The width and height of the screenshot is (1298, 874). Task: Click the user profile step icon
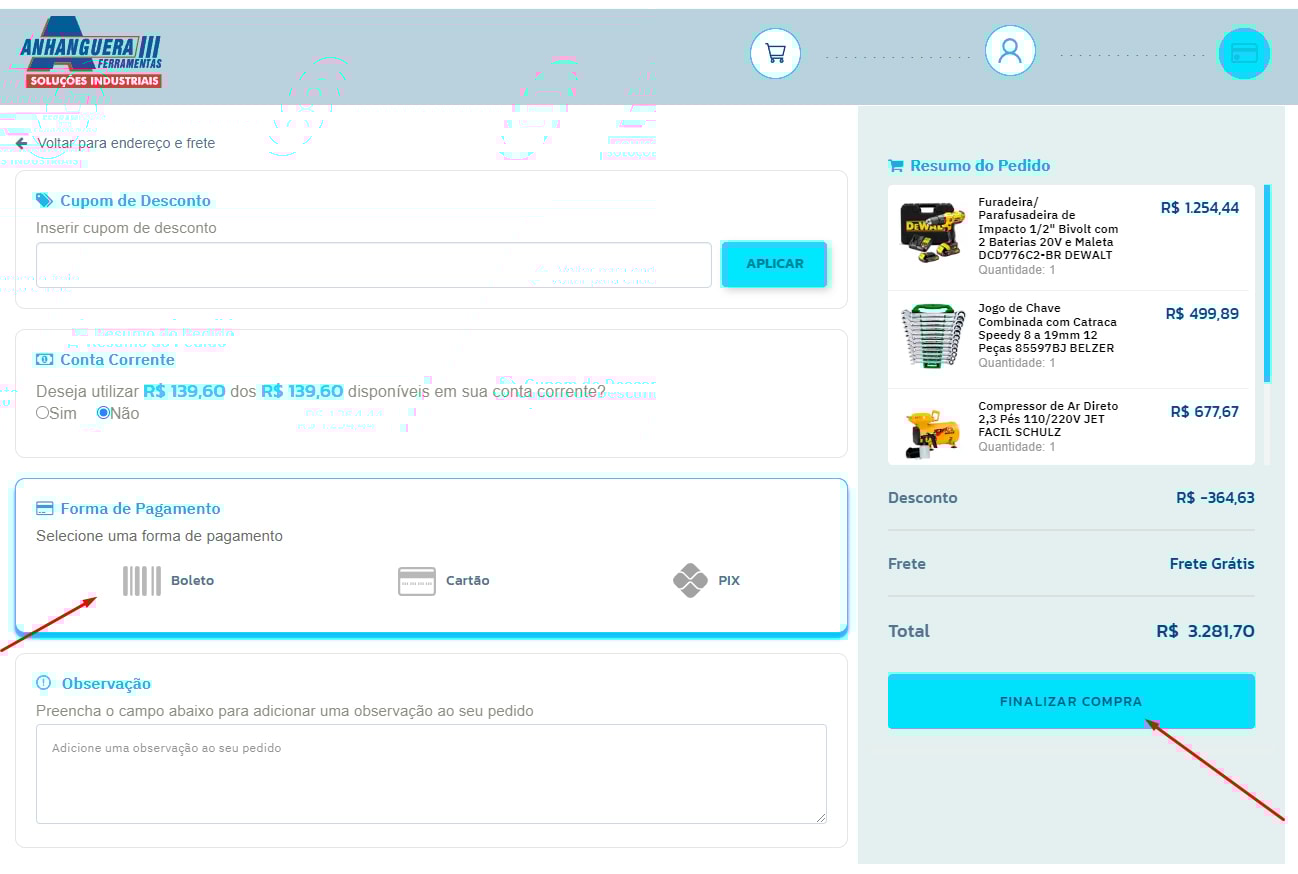point(1010,51)
